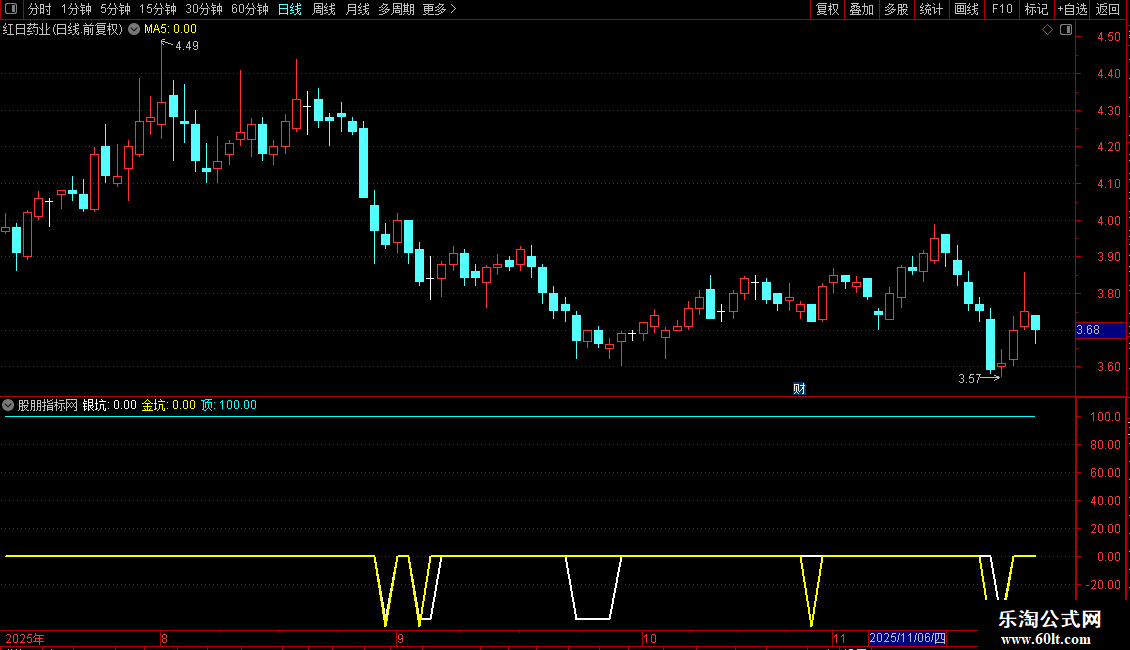
Task: Select the 5分钟 period tab
Action: pos(115,9)
